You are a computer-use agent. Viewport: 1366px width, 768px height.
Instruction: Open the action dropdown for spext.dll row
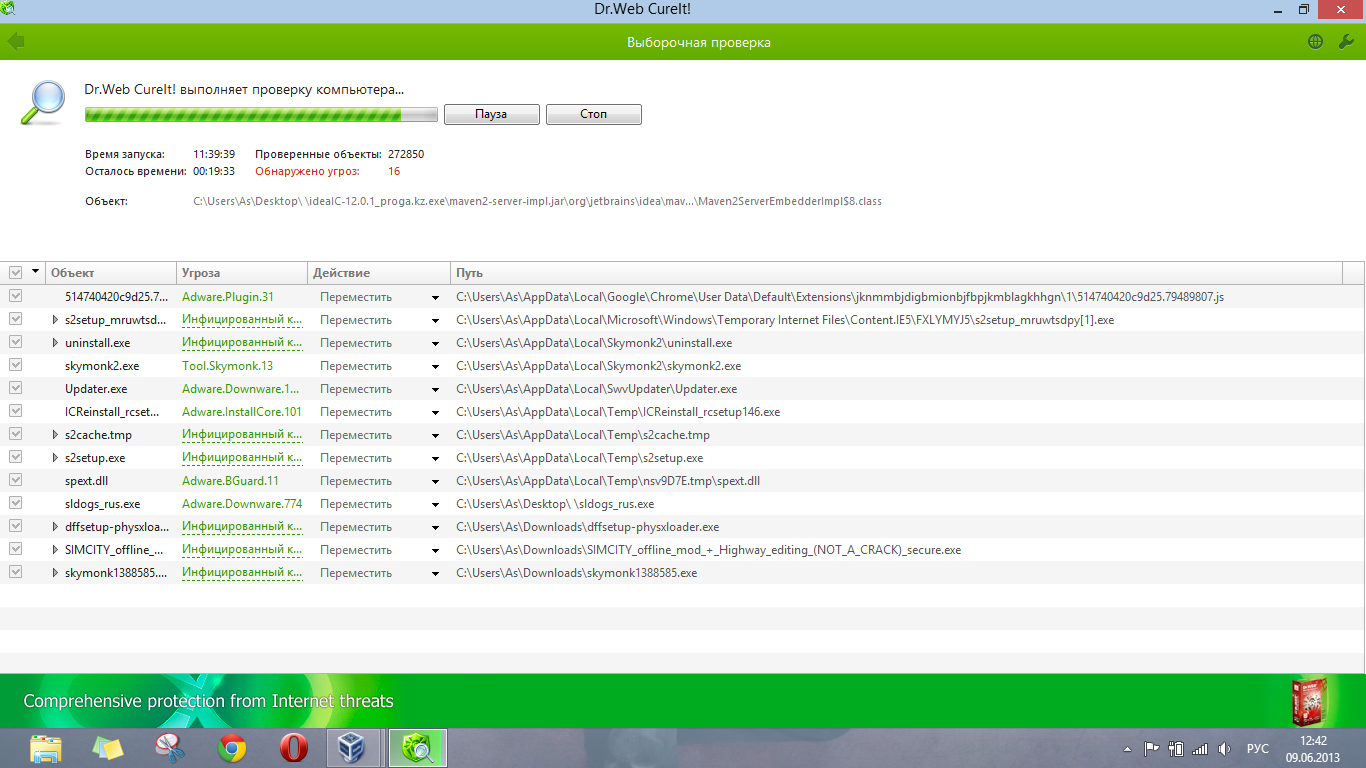(434, 480)
